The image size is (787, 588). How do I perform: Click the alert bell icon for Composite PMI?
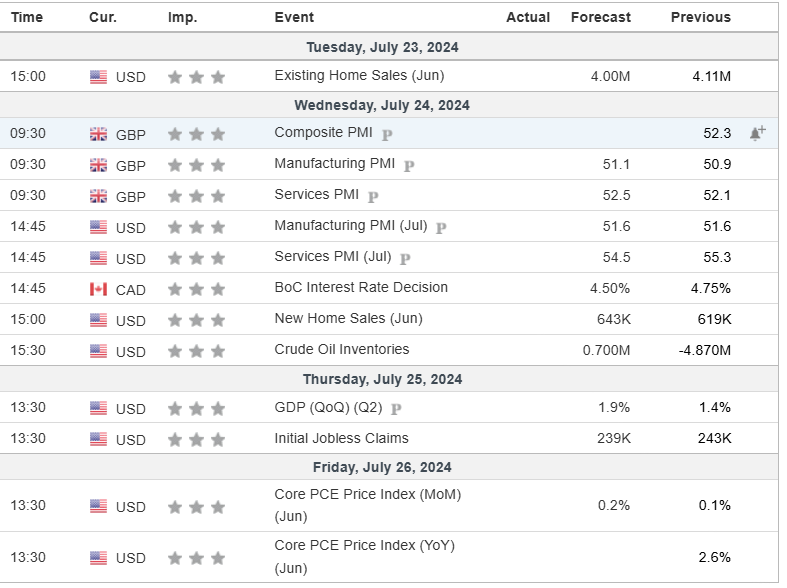coord(757,133)
